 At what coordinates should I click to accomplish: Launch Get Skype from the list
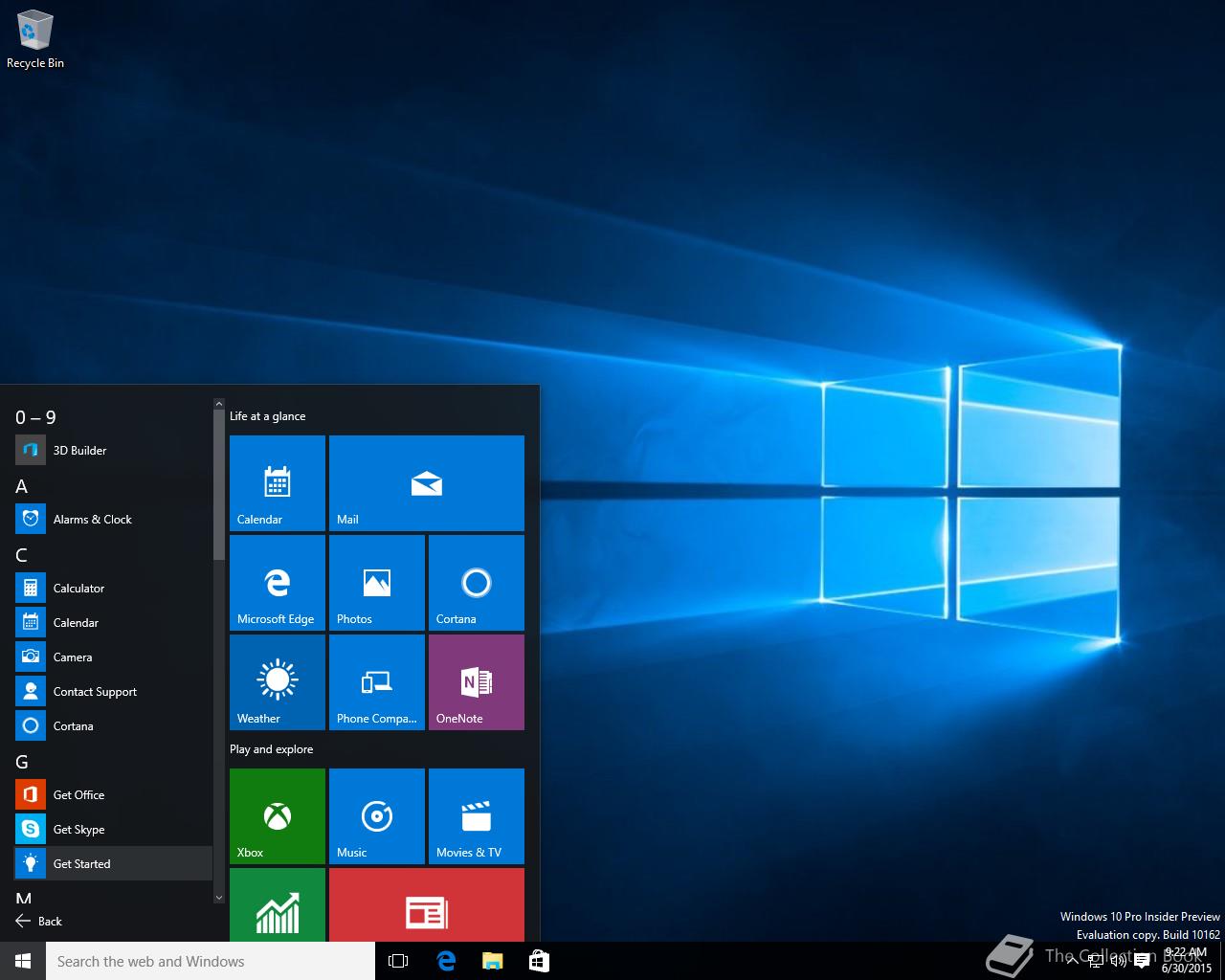(x=113, y=829)
